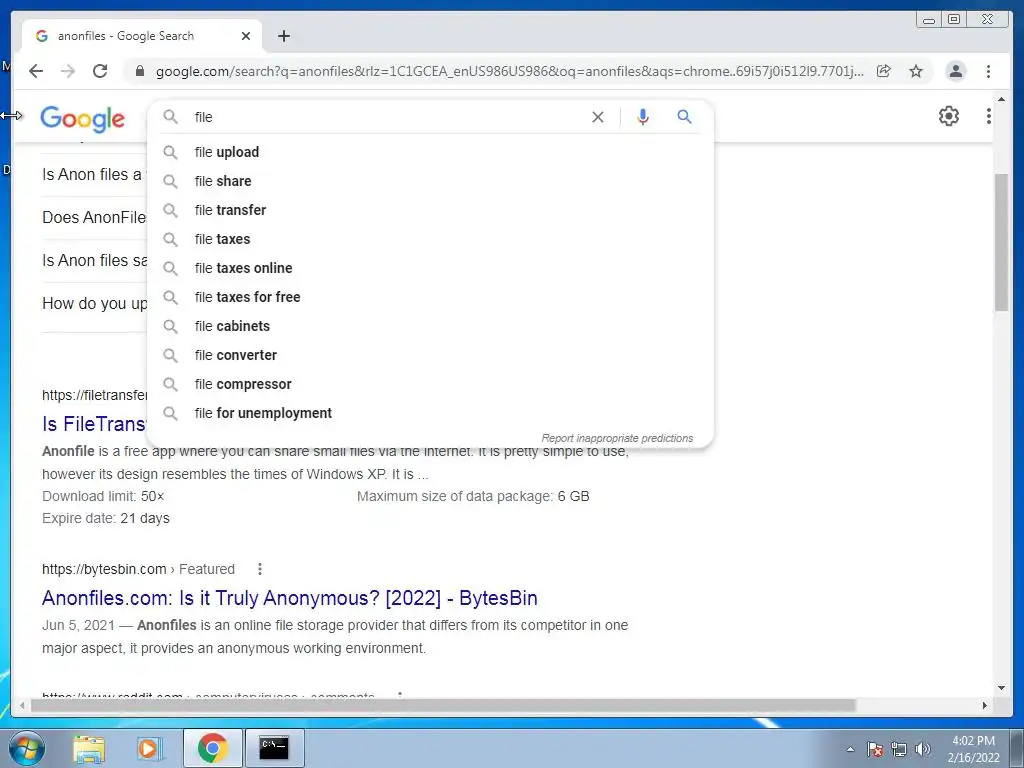
Task: Open the bytesbin.com result options dots
Action: pos(260,569)
